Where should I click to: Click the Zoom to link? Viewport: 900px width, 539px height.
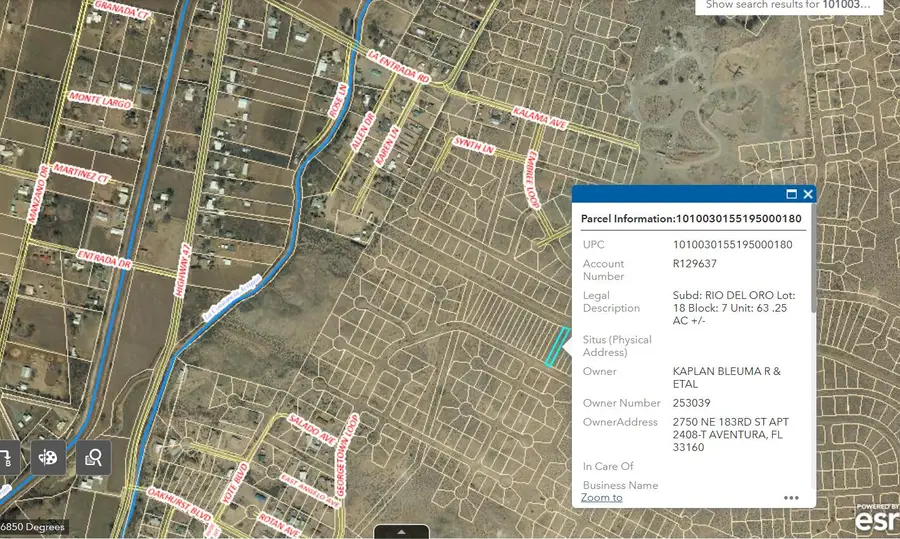coord(602,497)
